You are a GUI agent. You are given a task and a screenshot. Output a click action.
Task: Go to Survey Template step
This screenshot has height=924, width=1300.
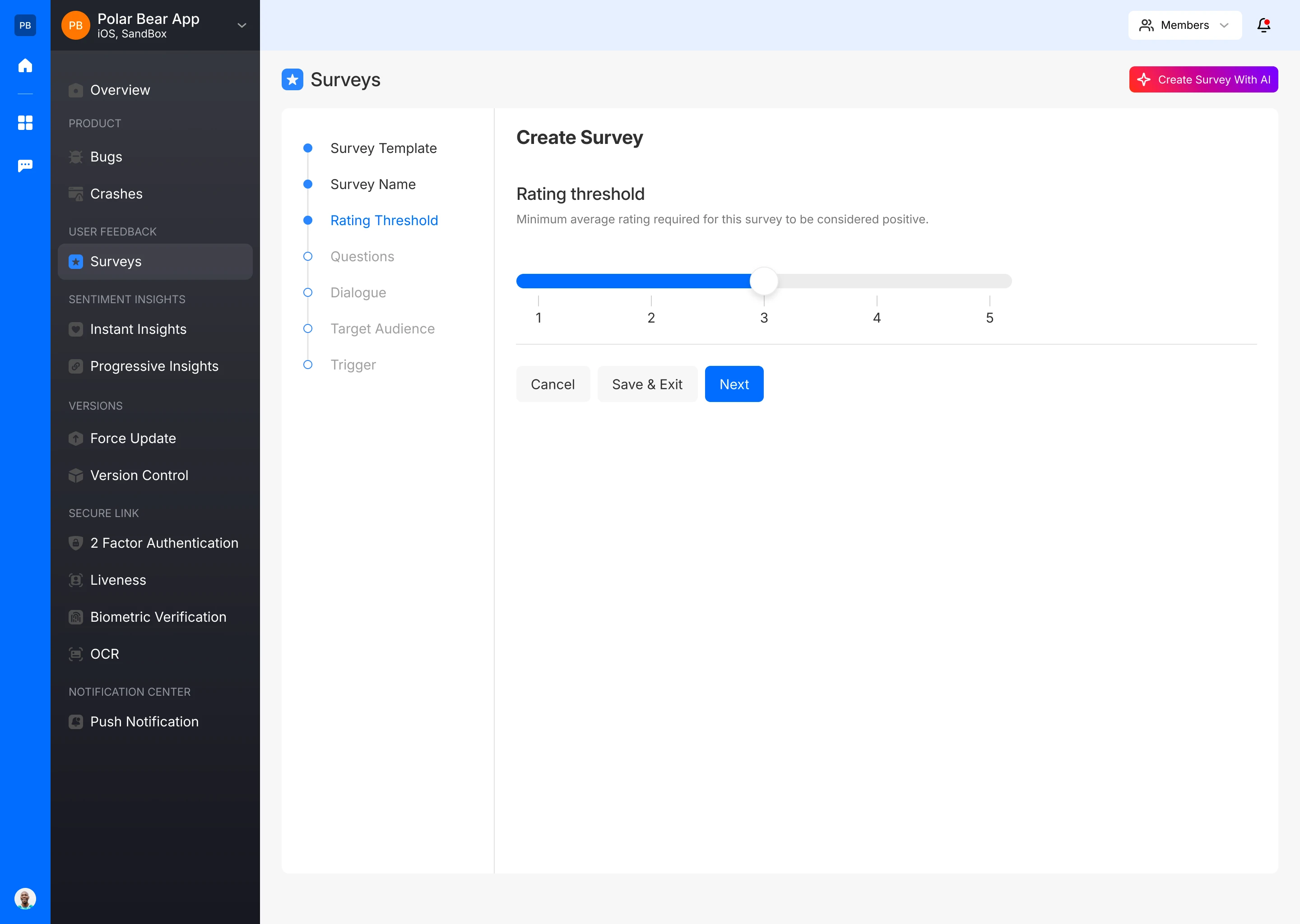click(383, 148)
